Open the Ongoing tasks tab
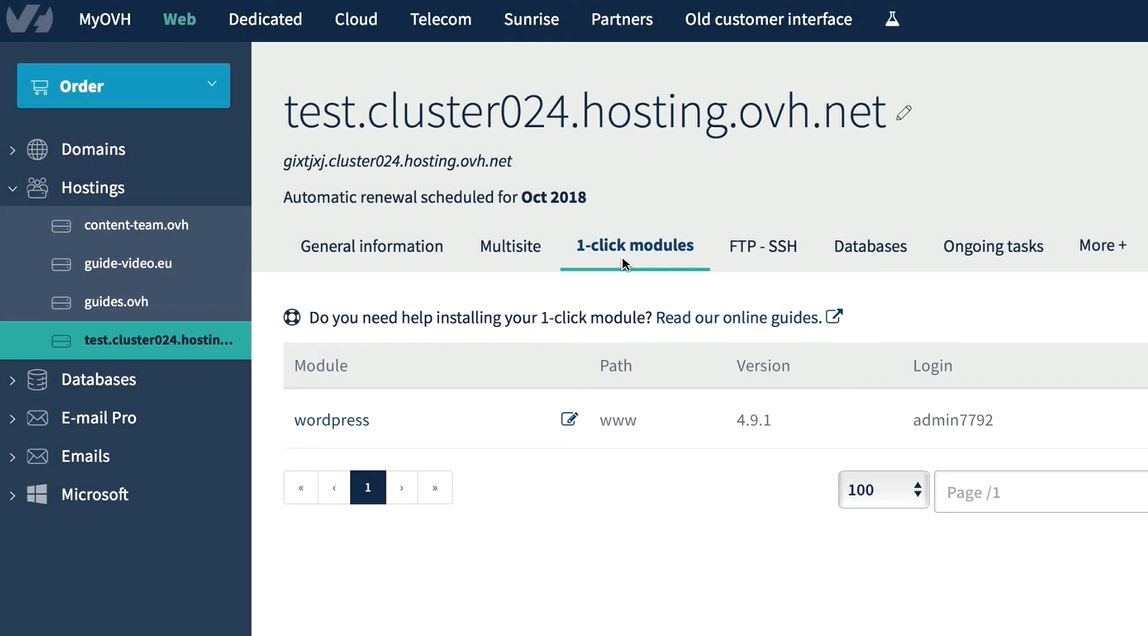Viewport: 1148px width, 636px height. coord(994,246)
